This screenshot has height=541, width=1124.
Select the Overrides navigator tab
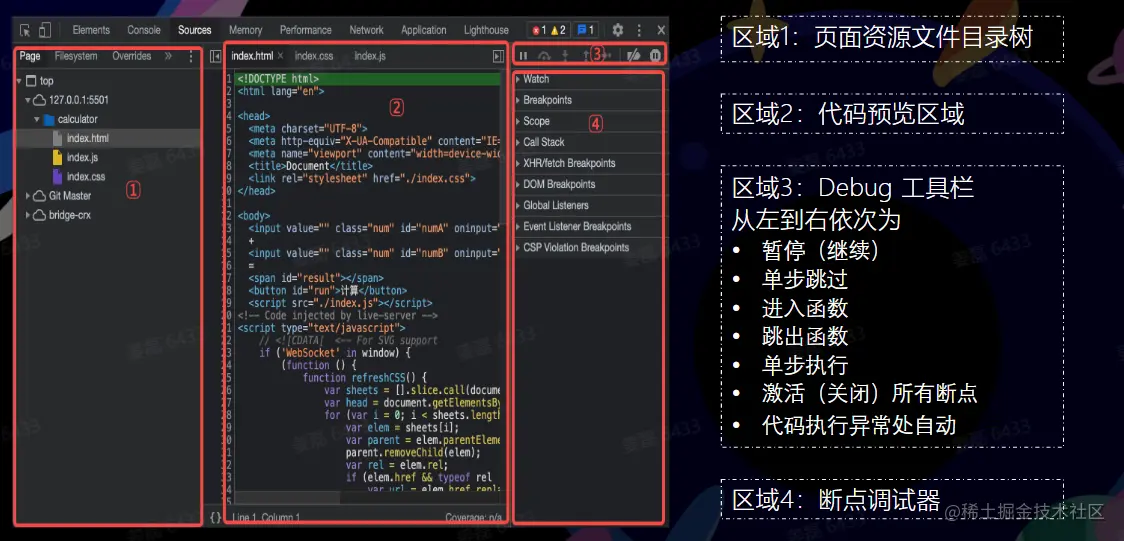[x=132, y=56]
